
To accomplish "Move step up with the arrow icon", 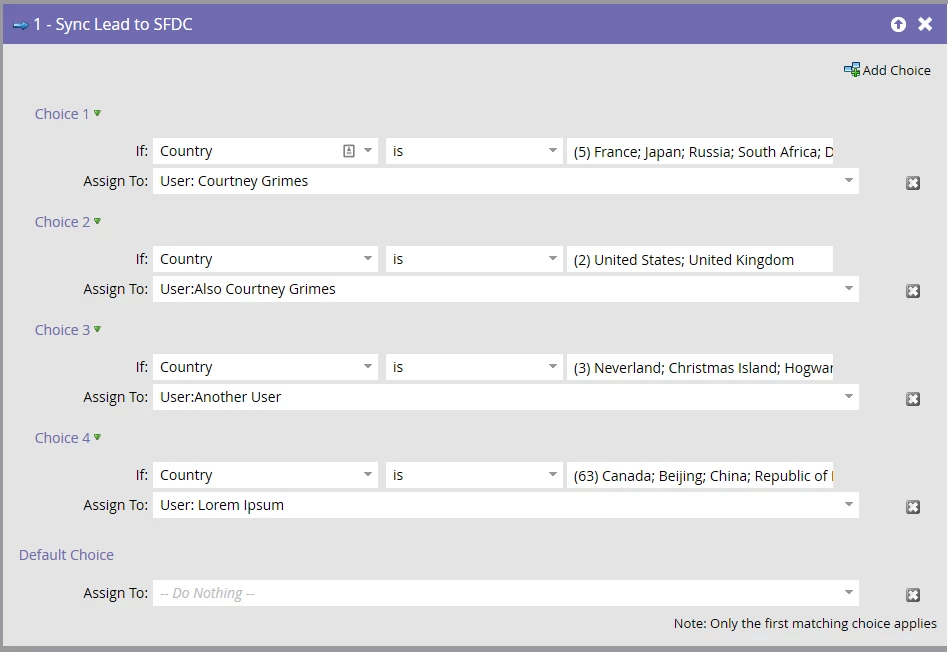I will (898, 24).
